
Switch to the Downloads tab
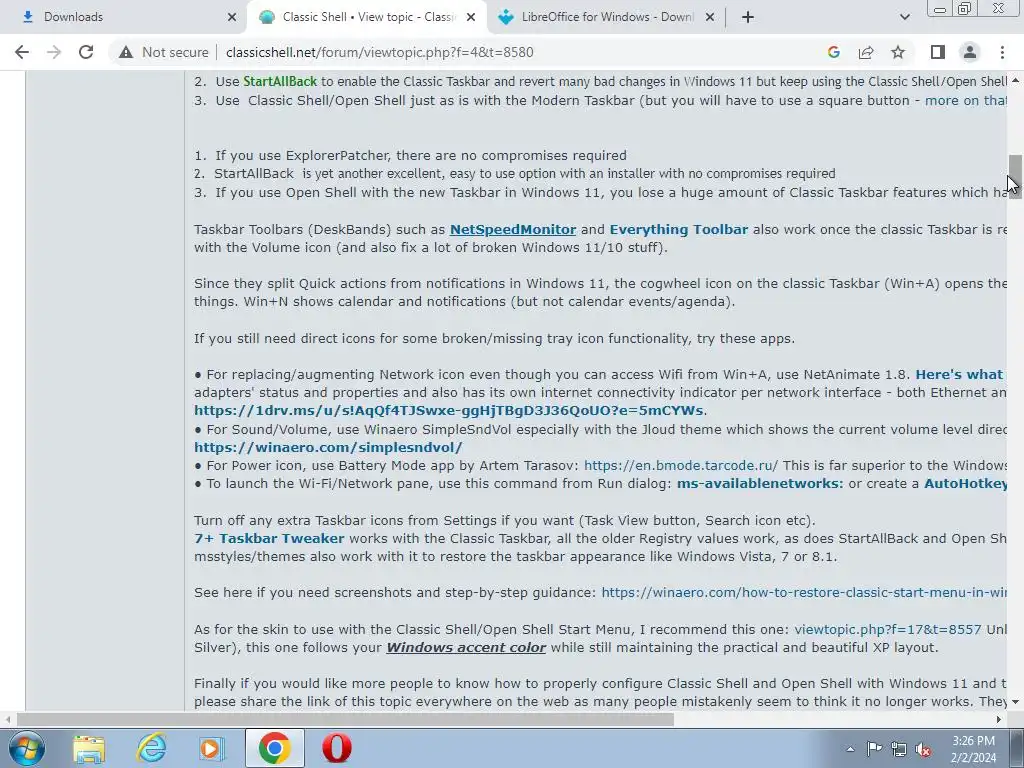124,17
